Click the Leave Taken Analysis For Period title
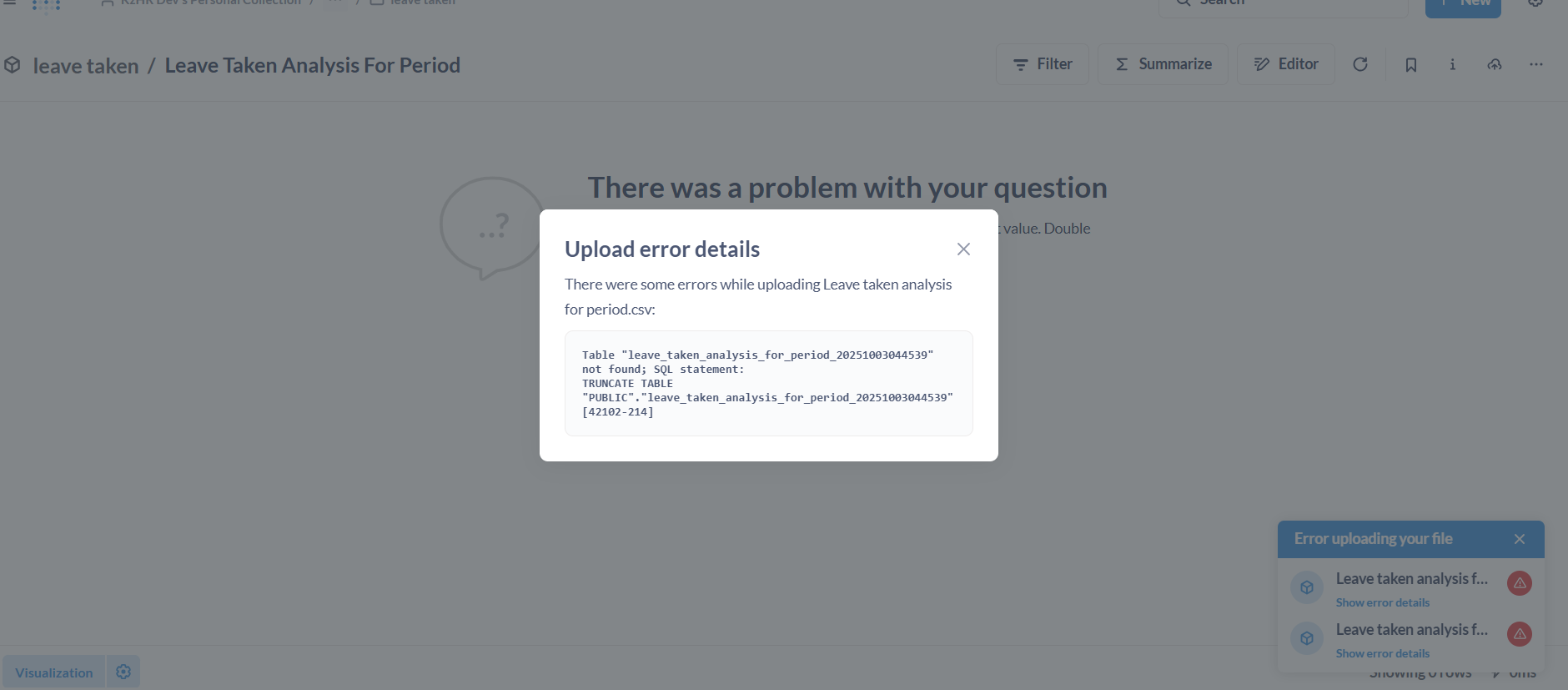The image size is (1568, 690). pos(312,65)
